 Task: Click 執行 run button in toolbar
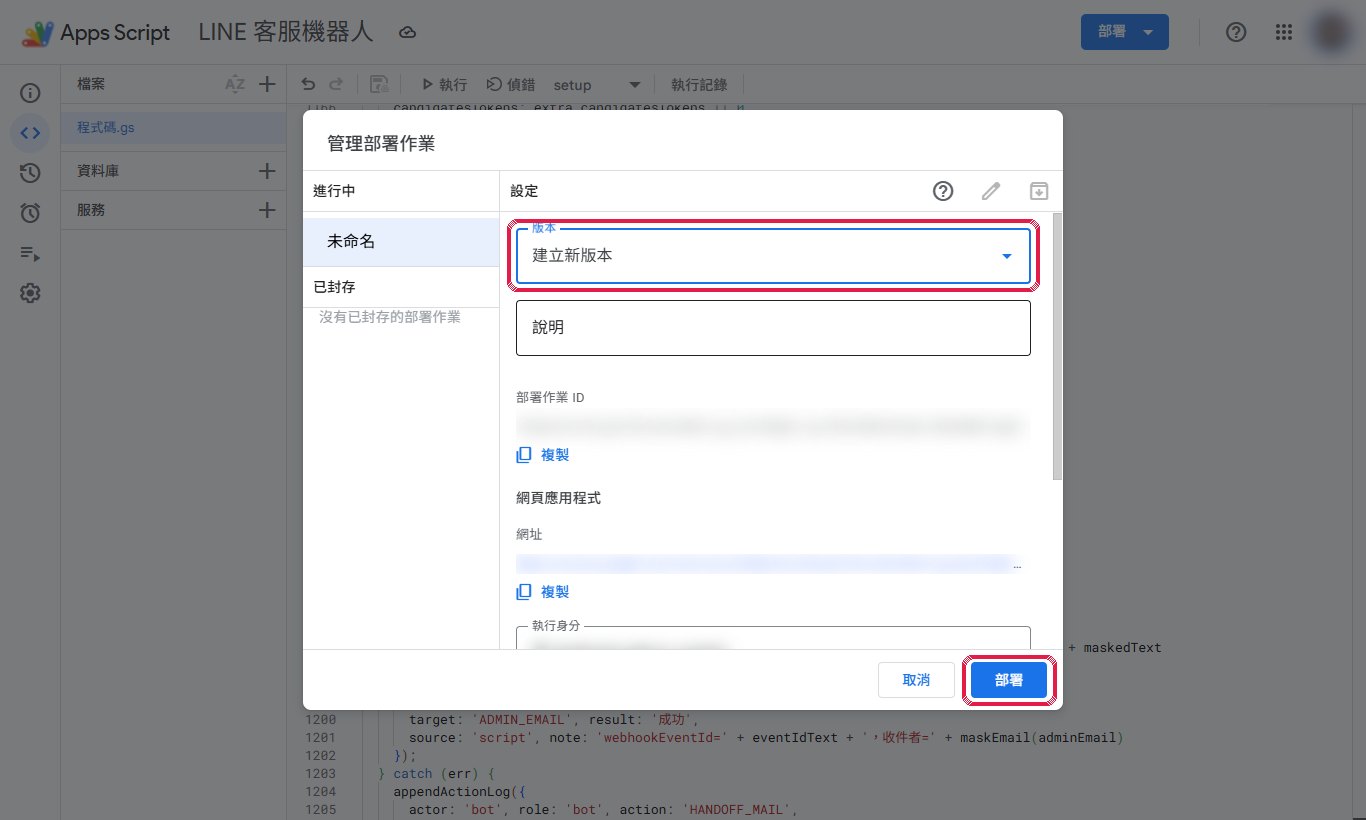pos(444,85)
